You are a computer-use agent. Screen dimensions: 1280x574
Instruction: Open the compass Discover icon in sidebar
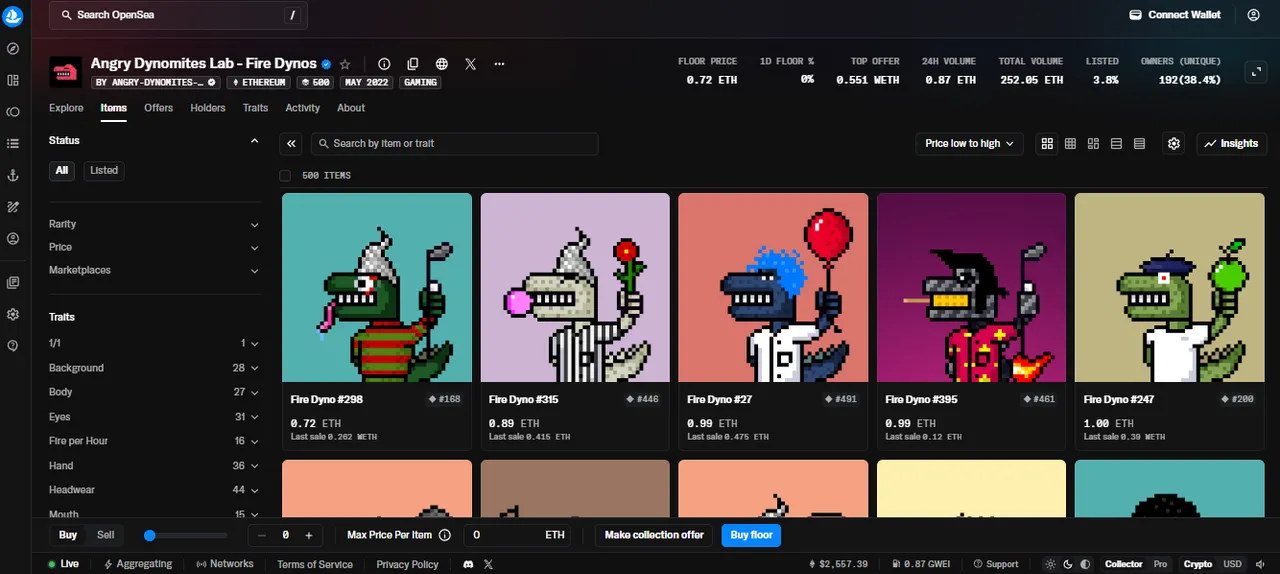point(13,48)
